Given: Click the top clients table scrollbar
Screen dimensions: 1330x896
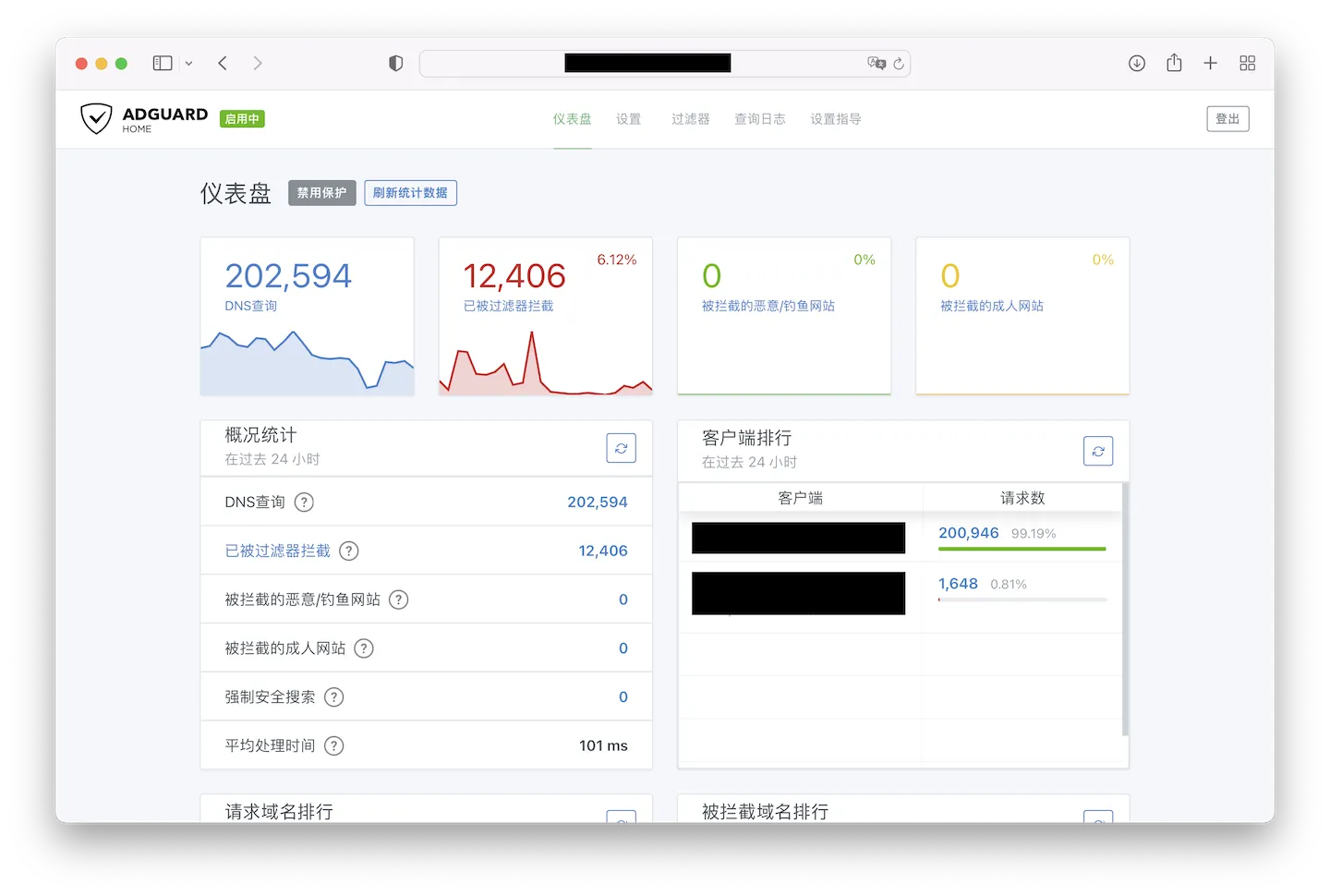Looking at the screenshot, I should (1124, 610).
